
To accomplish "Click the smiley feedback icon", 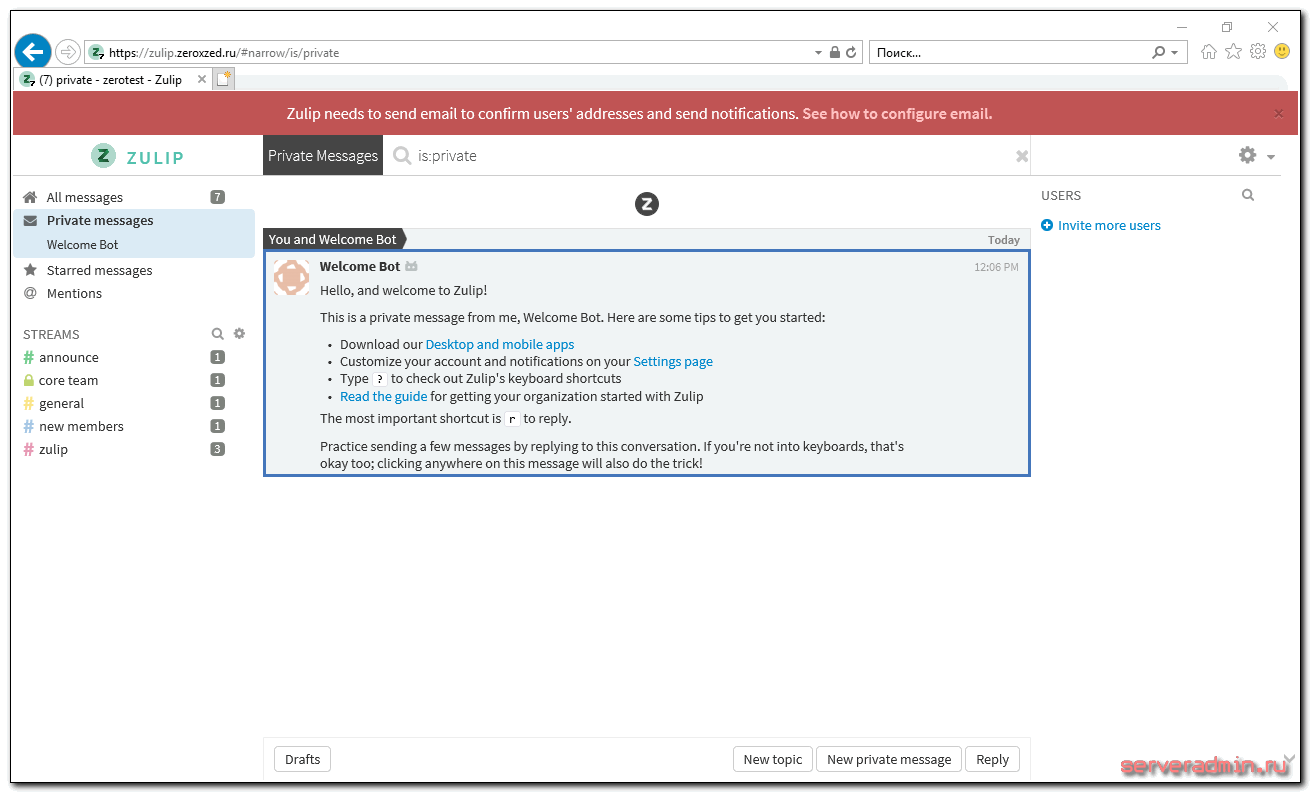I will coord(1282,52).
